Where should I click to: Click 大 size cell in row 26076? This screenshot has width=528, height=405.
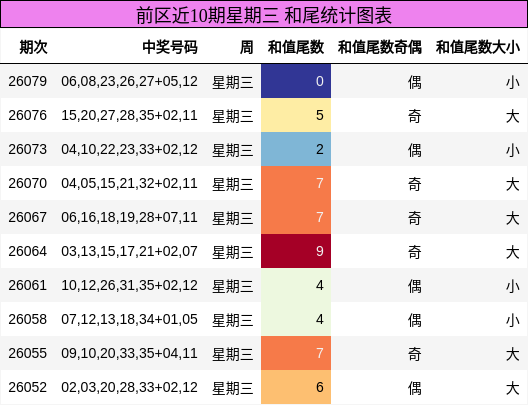(x=513, y=116)
